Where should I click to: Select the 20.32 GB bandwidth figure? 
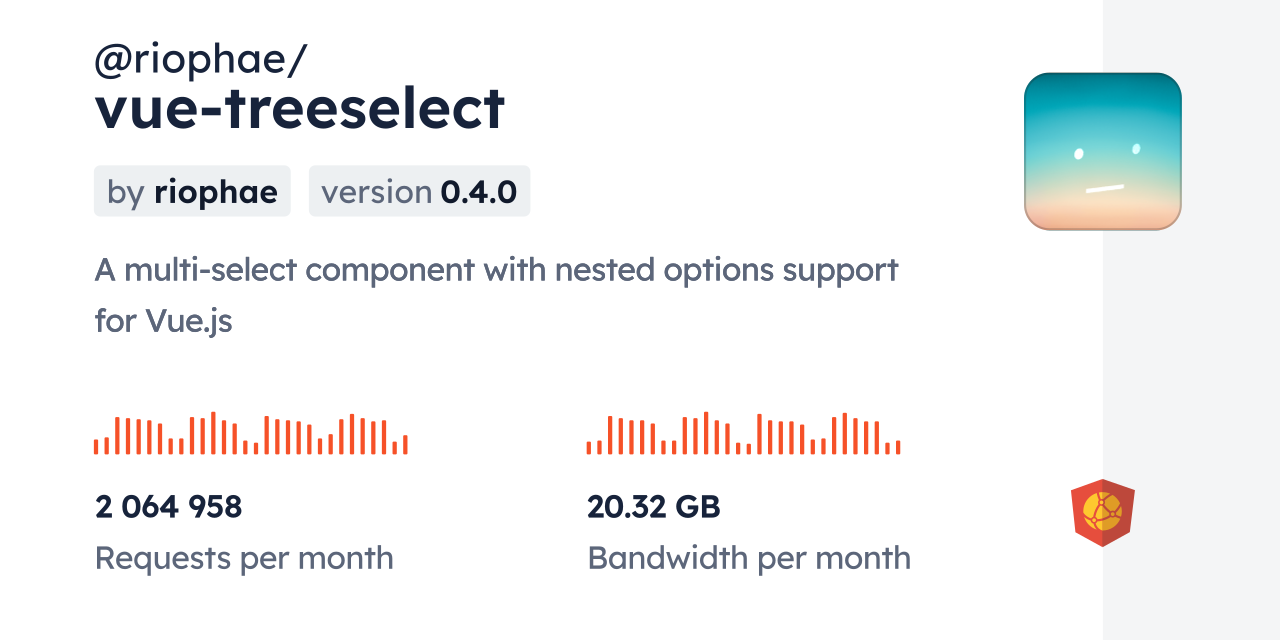[653, 507]
